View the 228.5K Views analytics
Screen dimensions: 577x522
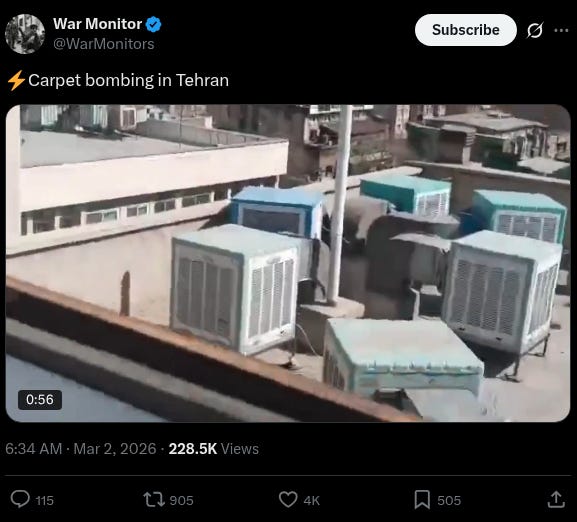[x=213, y=449]
